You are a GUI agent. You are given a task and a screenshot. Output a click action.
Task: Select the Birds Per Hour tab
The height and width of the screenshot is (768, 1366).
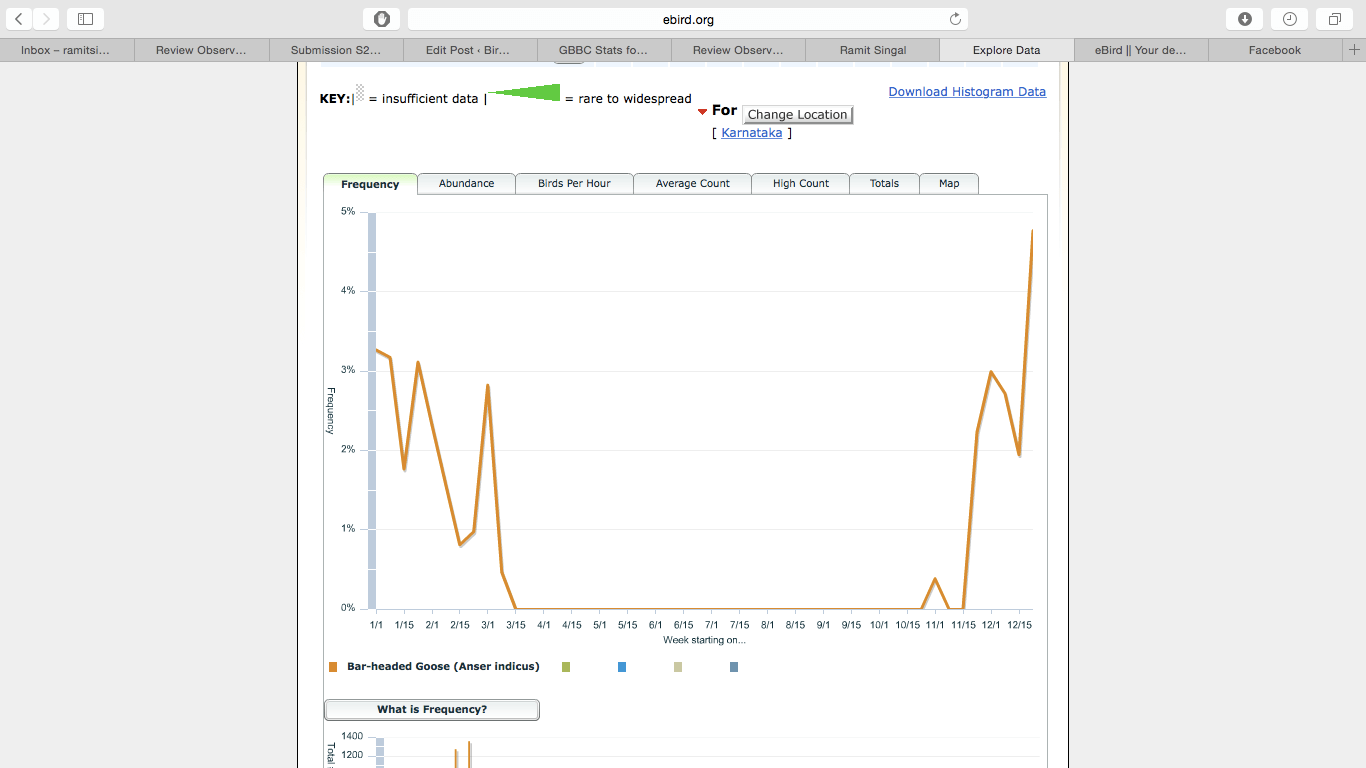tap(574, 183)
